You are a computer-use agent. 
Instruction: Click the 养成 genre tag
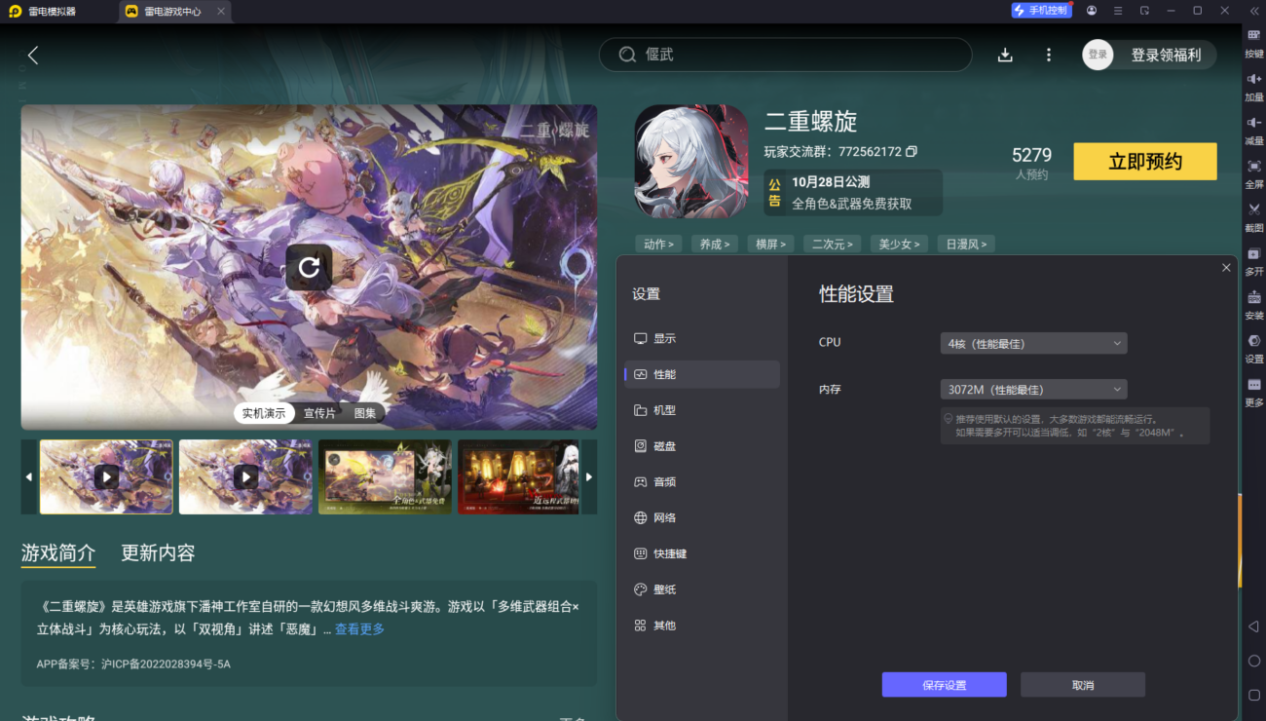coord(714,244)
